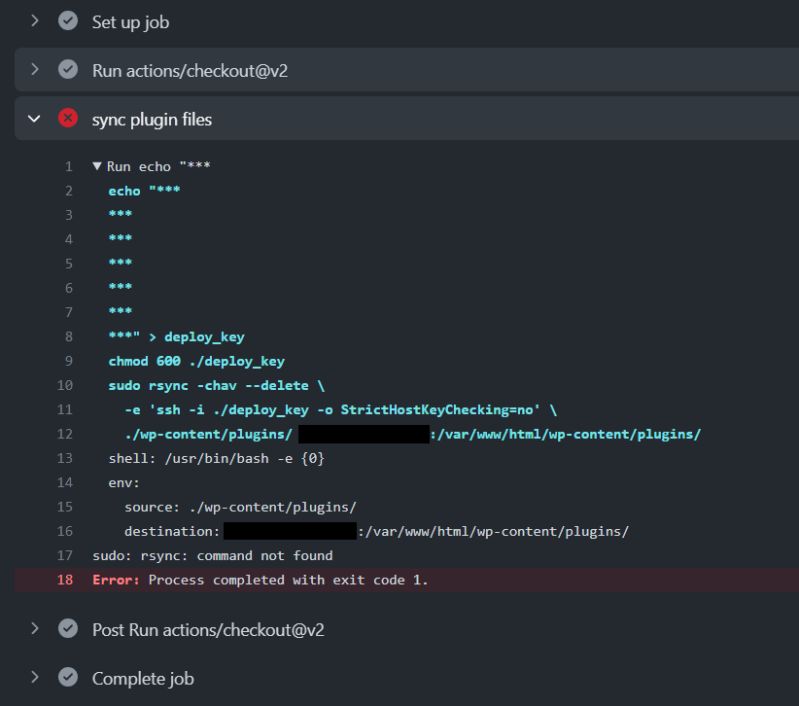The height and width of the screenshot is (706, 799).
Task: Click log line number 16
Action: [65, 531]
